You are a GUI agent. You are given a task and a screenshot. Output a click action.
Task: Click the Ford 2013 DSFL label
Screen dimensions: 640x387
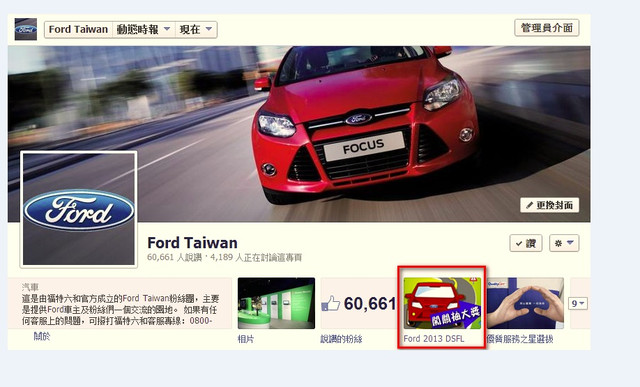434,339
